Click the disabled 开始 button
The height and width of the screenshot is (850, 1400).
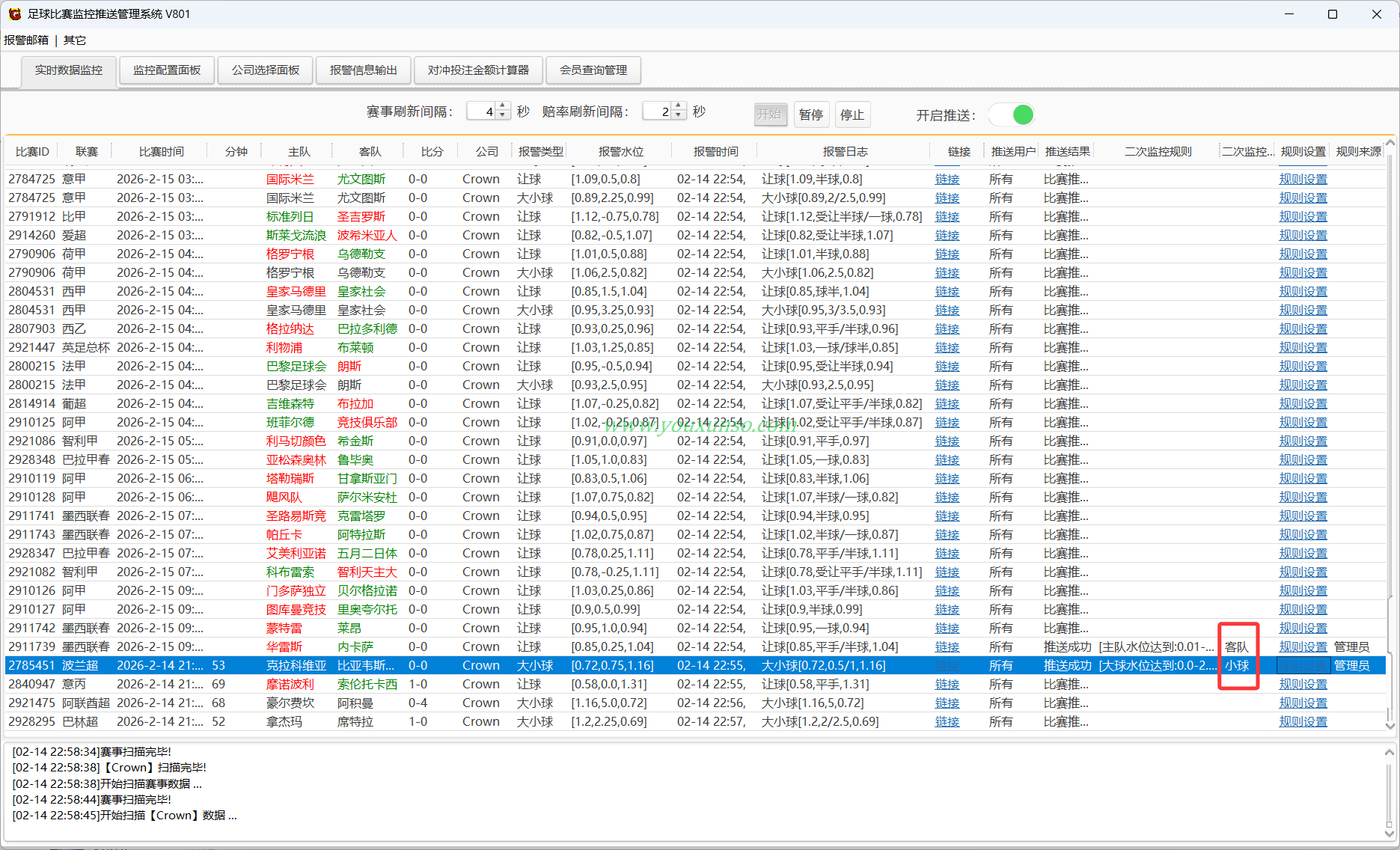(770, 114)
